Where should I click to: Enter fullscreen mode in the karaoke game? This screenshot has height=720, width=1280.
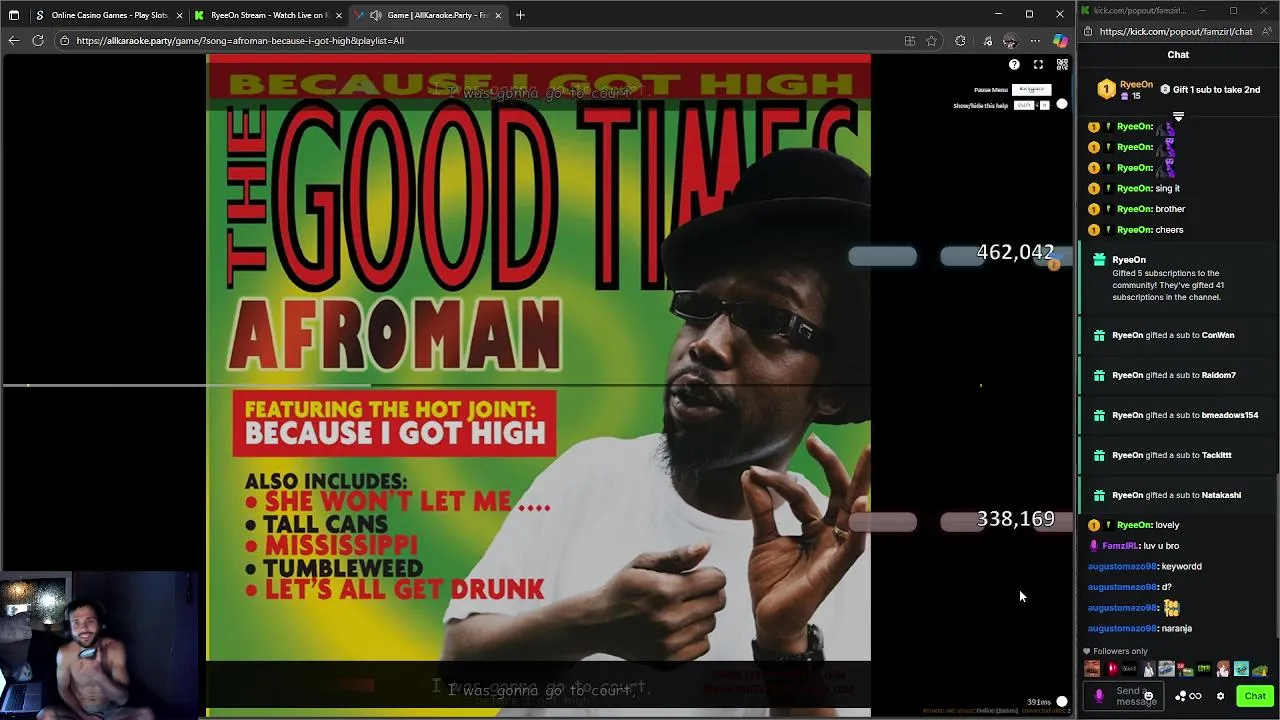tap(1038, 65)
